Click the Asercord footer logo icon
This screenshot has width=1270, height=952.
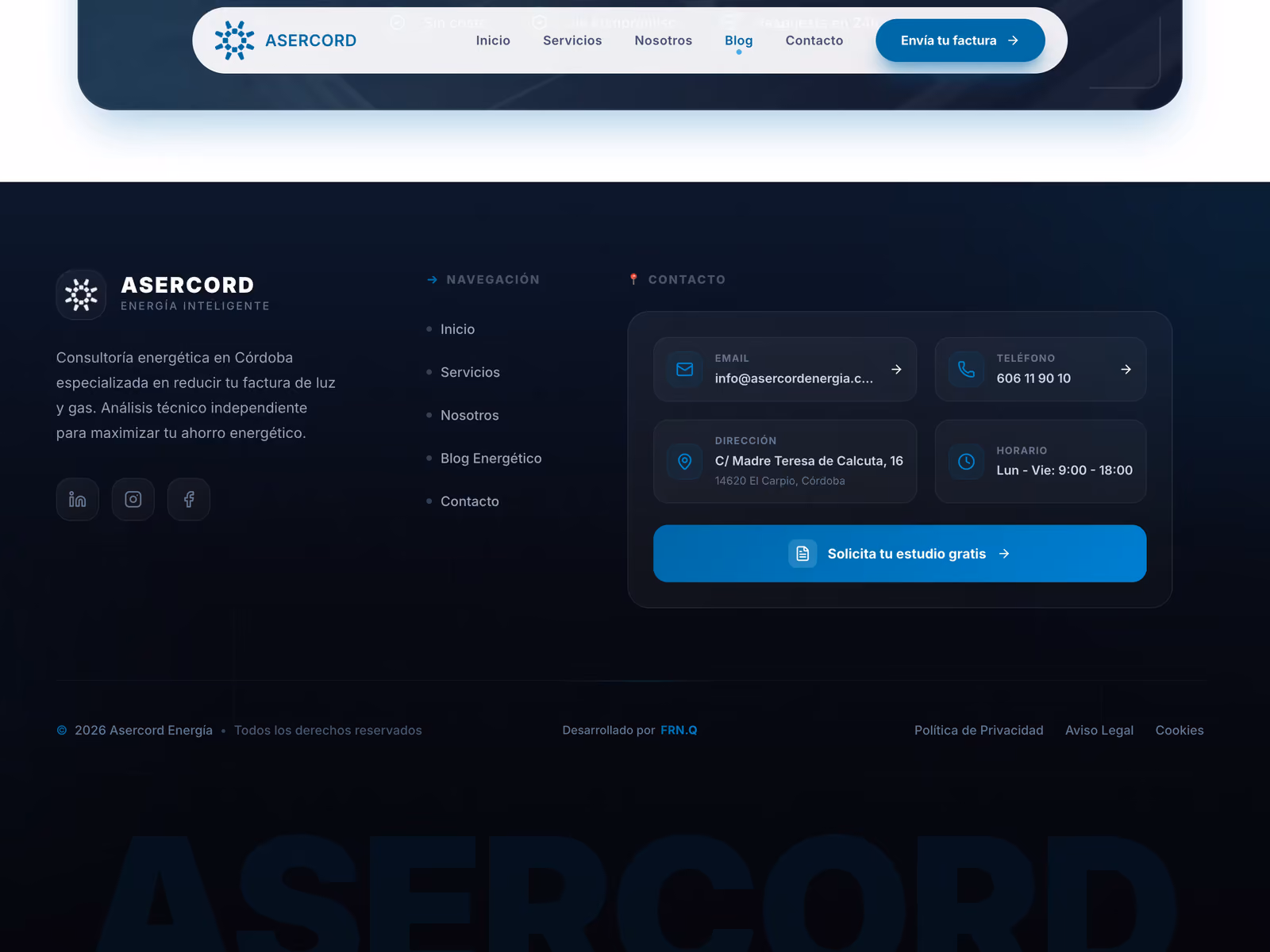[81, 294]
